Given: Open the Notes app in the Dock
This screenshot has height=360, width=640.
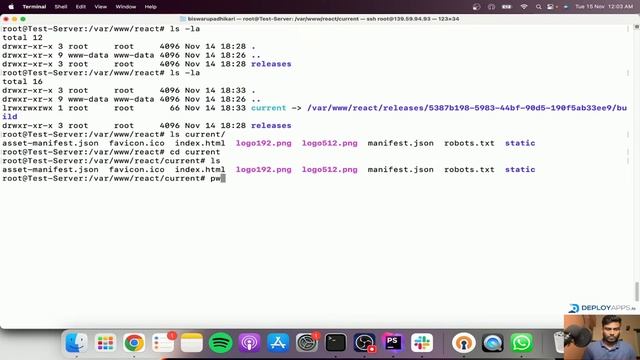Looking at the screenshot, I should 191,343.
